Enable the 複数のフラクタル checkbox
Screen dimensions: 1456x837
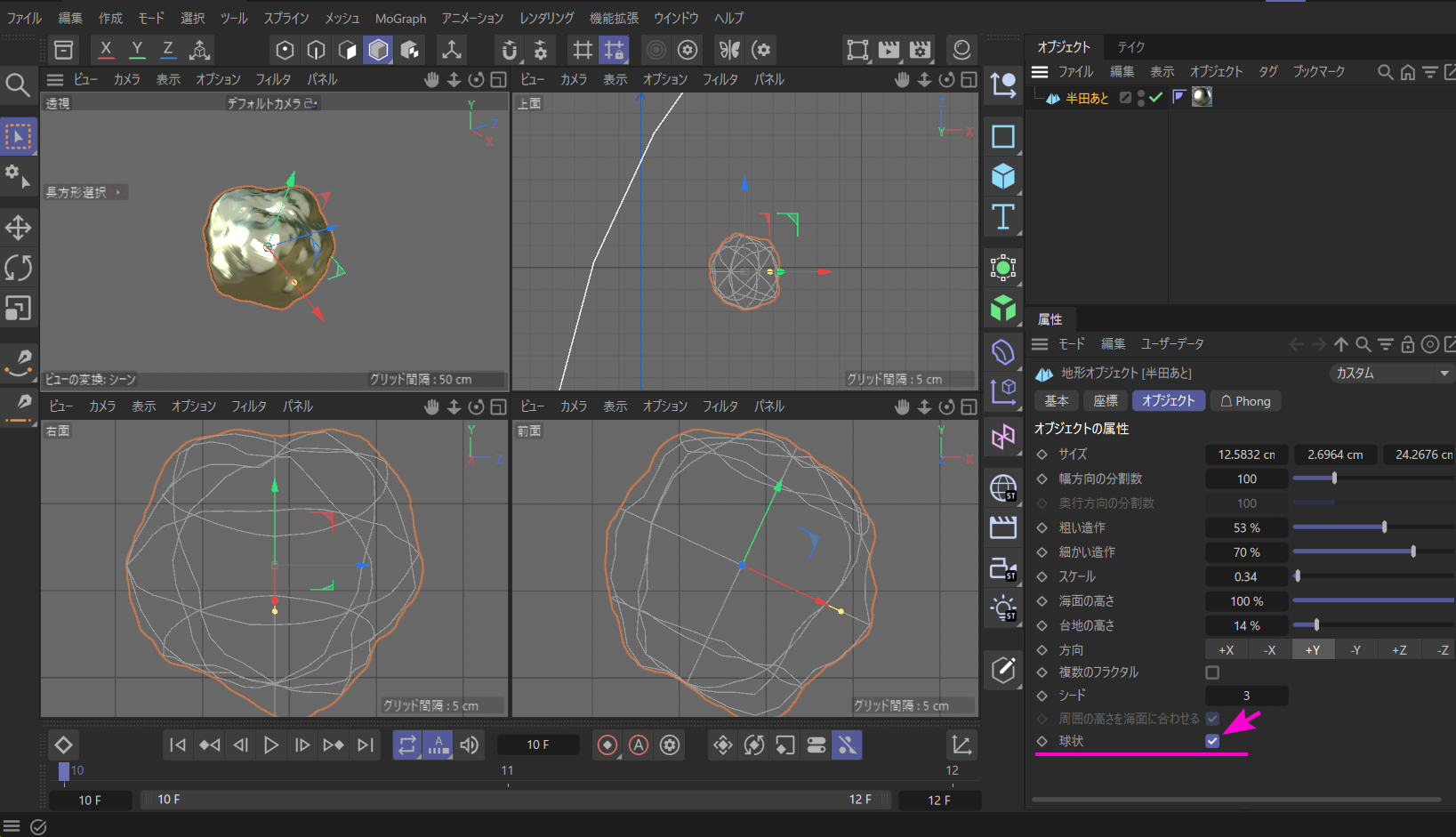point(1212,672)
